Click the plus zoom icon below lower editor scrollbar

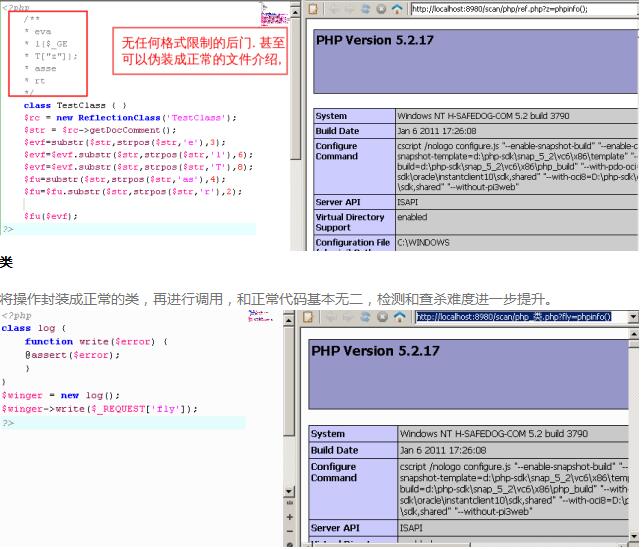click(289, 517)
